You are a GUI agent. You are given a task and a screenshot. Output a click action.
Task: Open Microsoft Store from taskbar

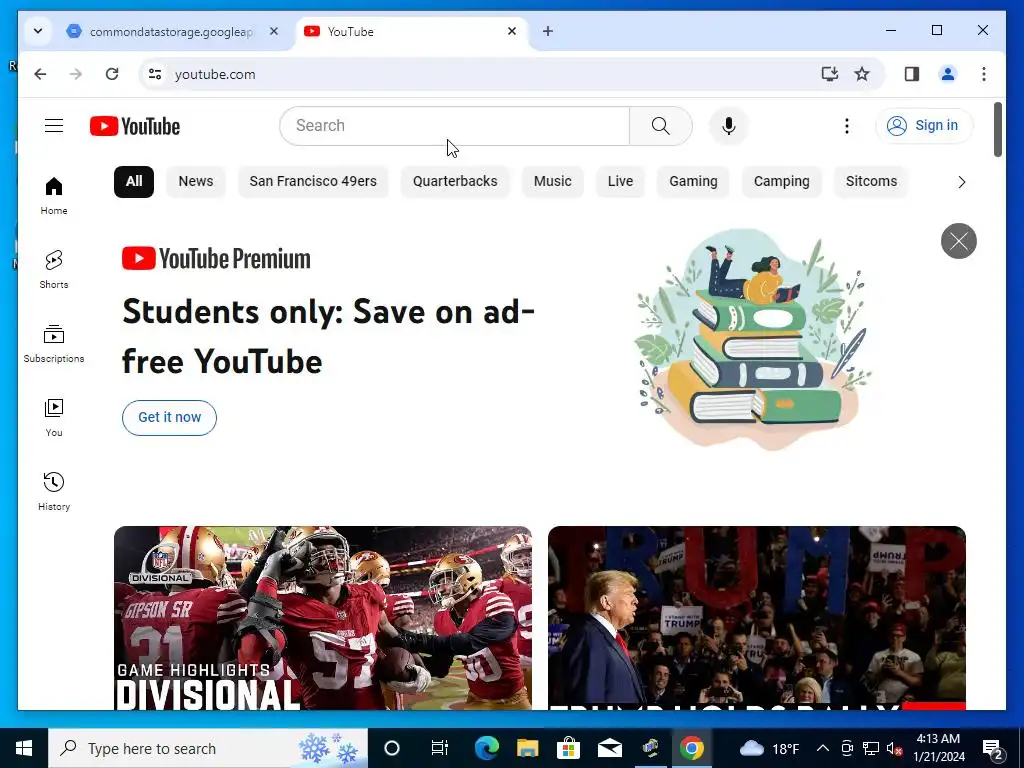[569, 748]
